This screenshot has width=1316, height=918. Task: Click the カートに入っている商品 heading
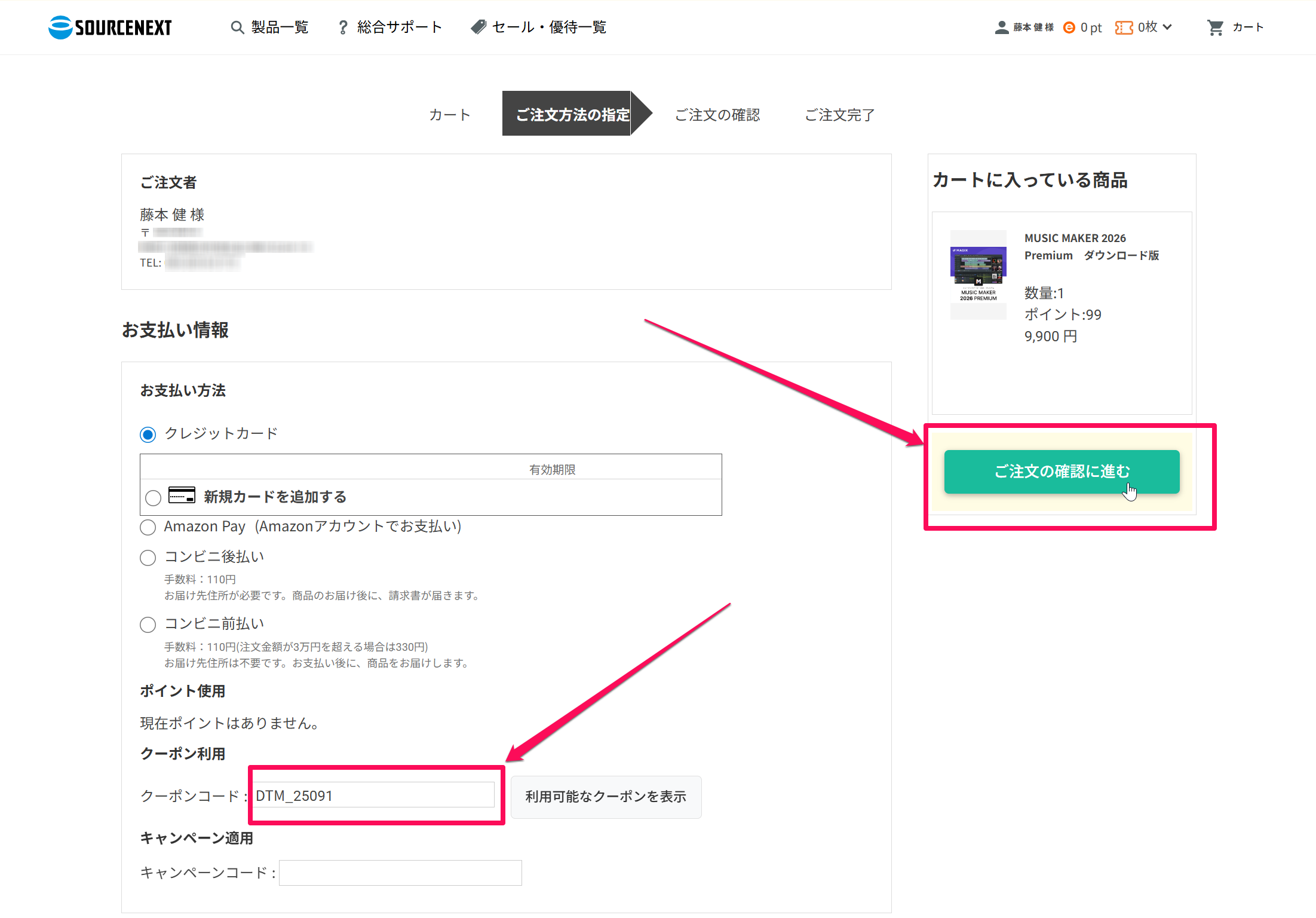(x=1030, y=180)
